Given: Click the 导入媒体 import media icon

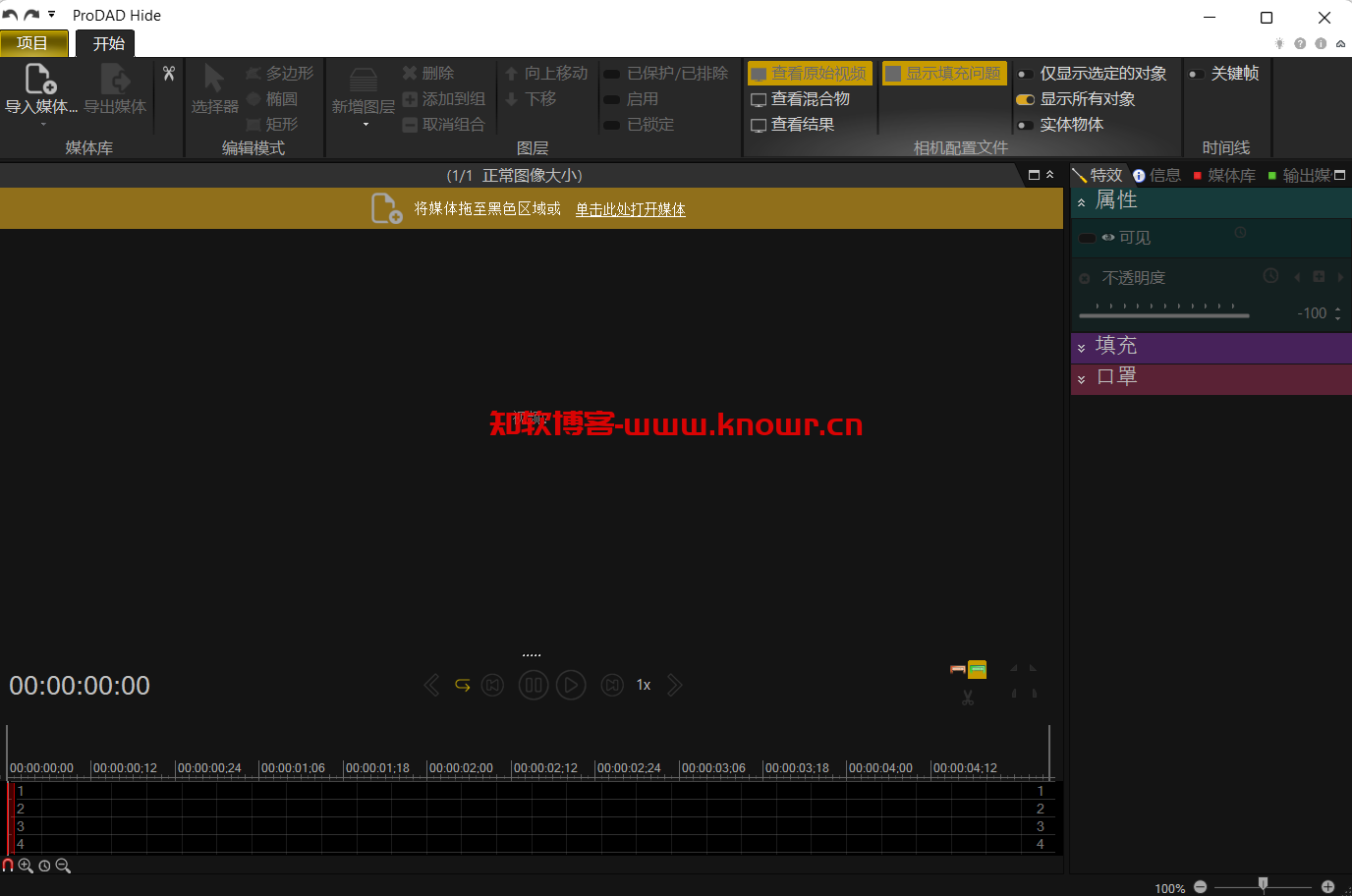Looking at the screenshot, I should 40,79.
